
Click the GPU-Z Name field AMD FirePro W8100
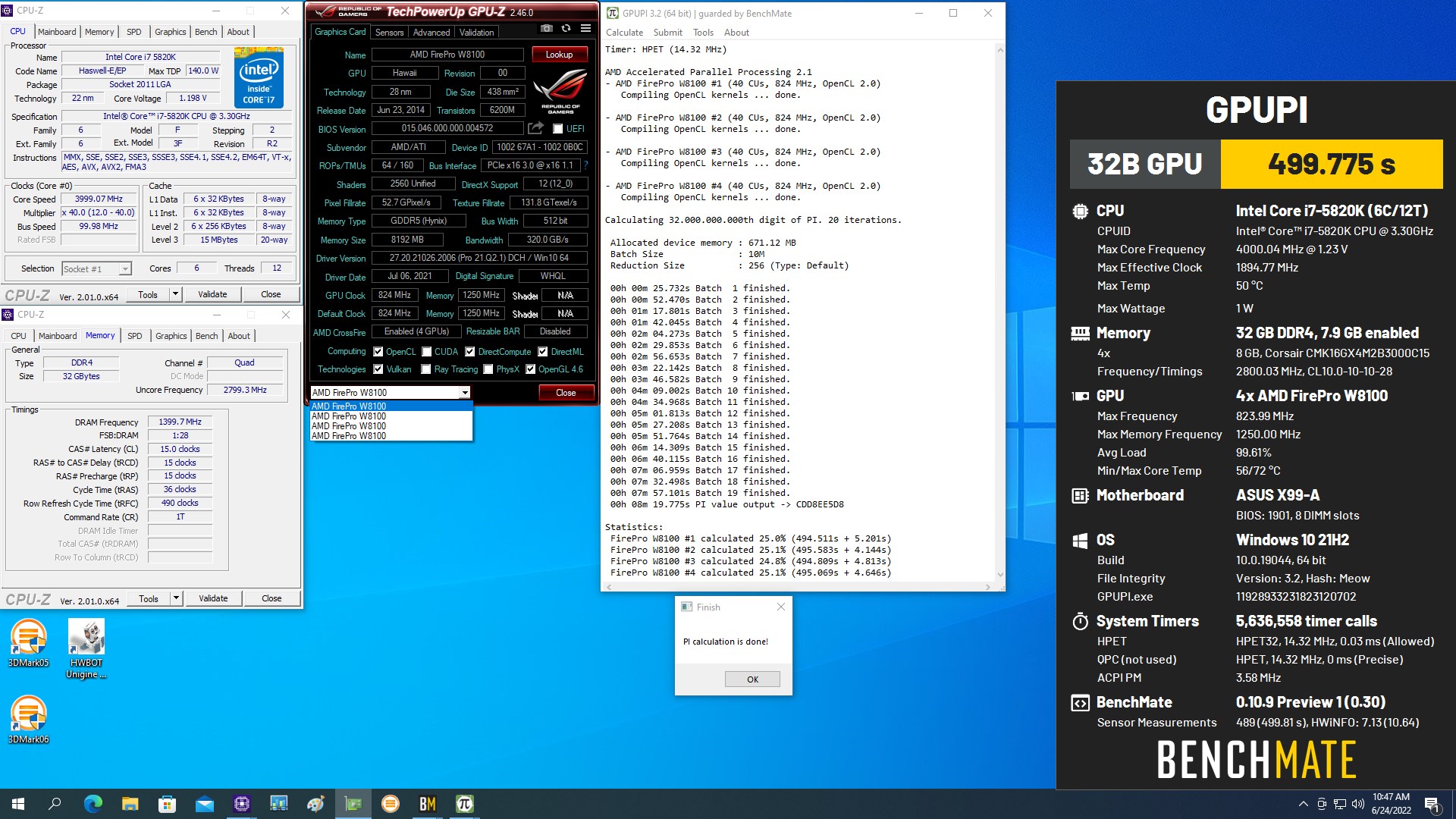coord(447,55)
